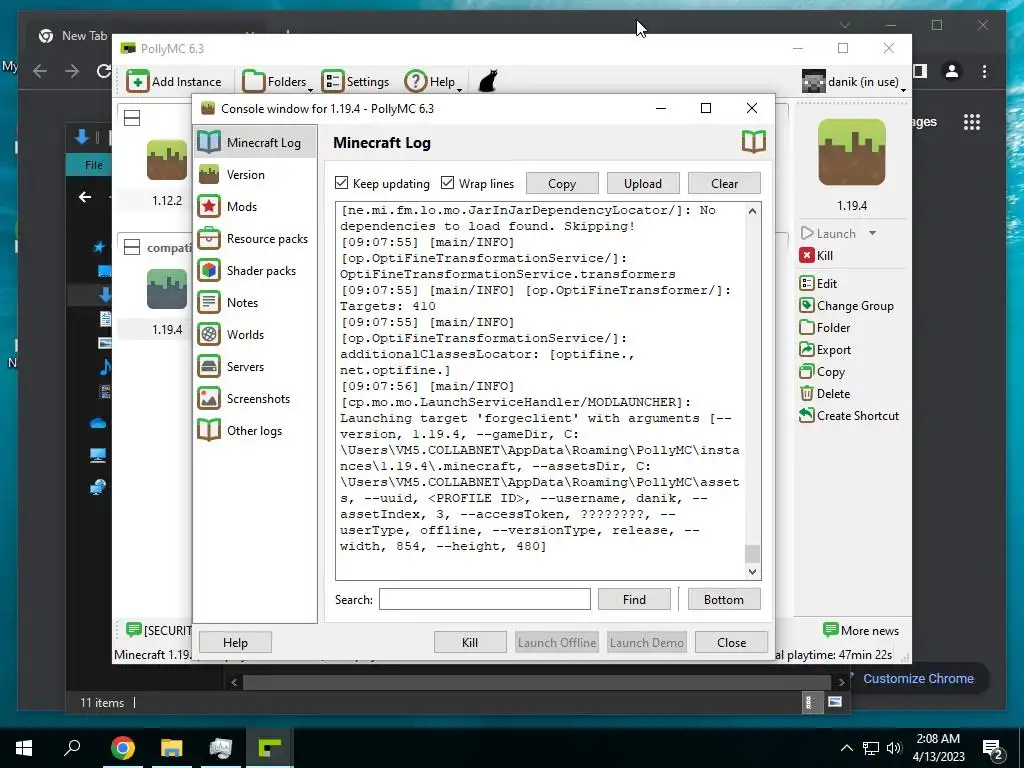This screenshot has height=768, width=1024.
Task: Click the volume icon in system tray
Action: pyautogui.click(x=894, y=748)
